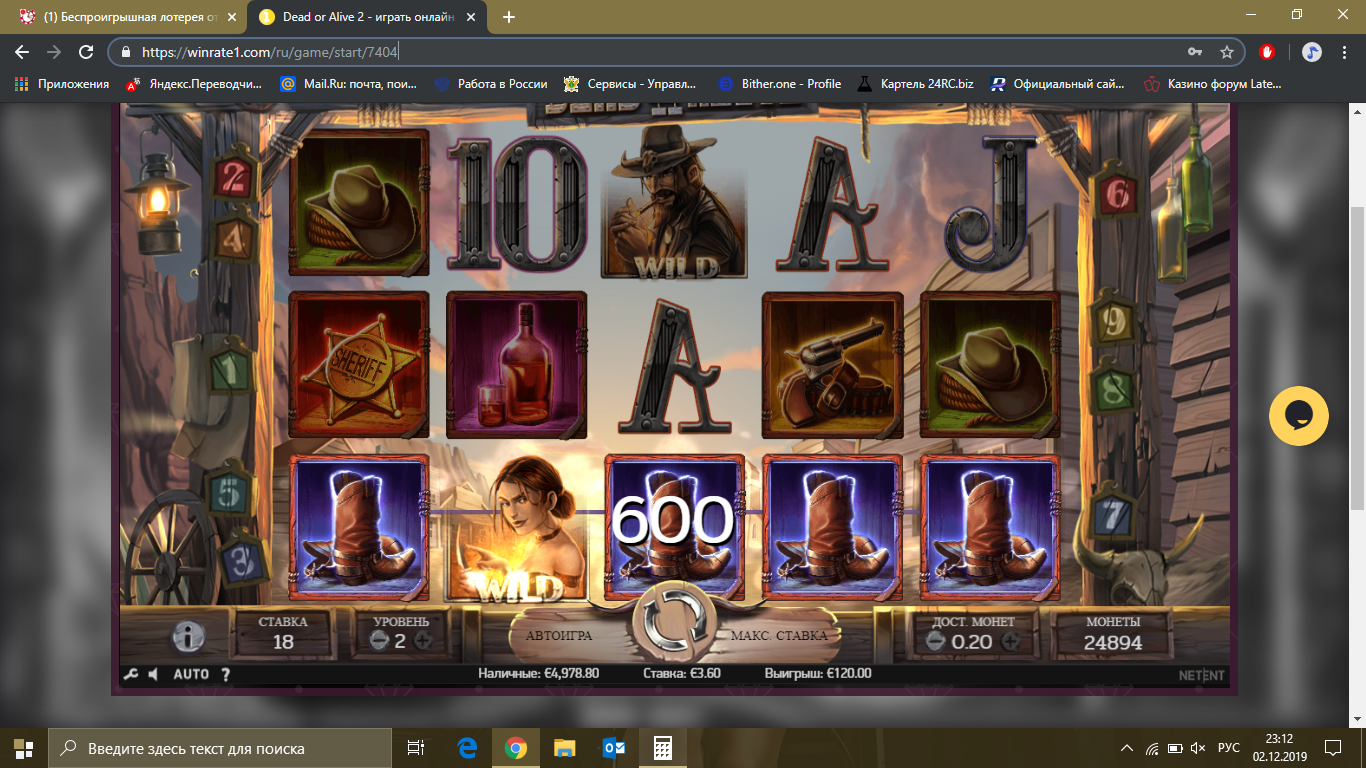
Task: Decrease the Уровень bet level
Action: 378,641
